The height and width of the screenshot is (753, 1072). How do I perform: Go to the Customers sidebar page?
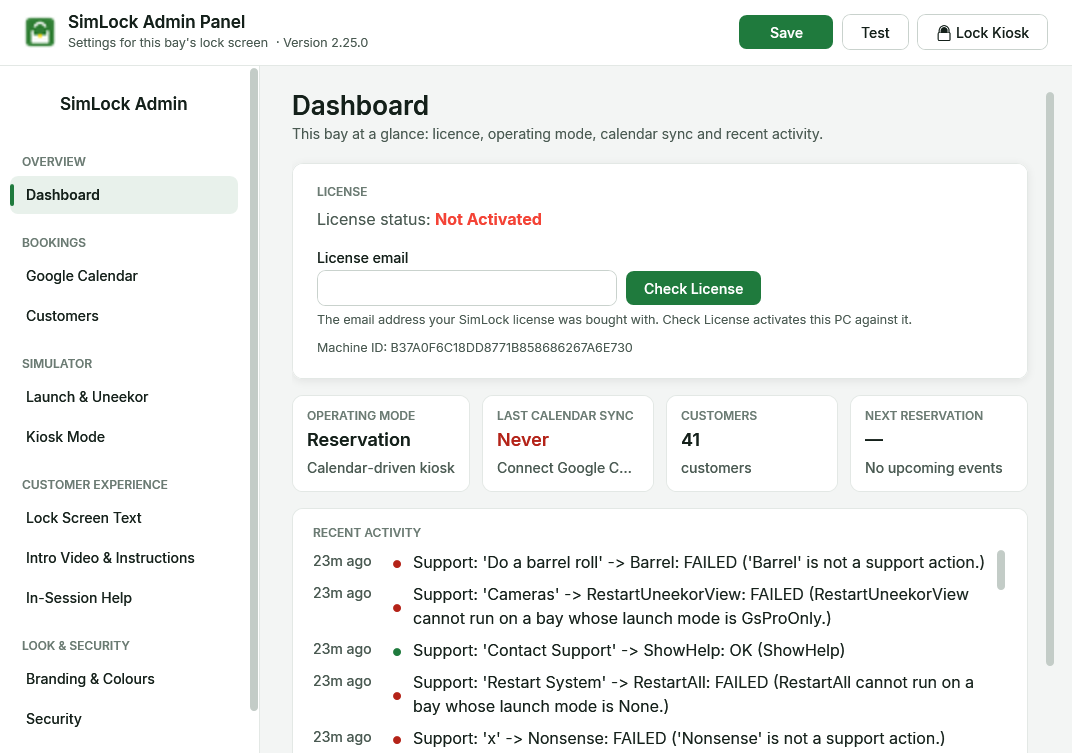[x=124, y=316]
